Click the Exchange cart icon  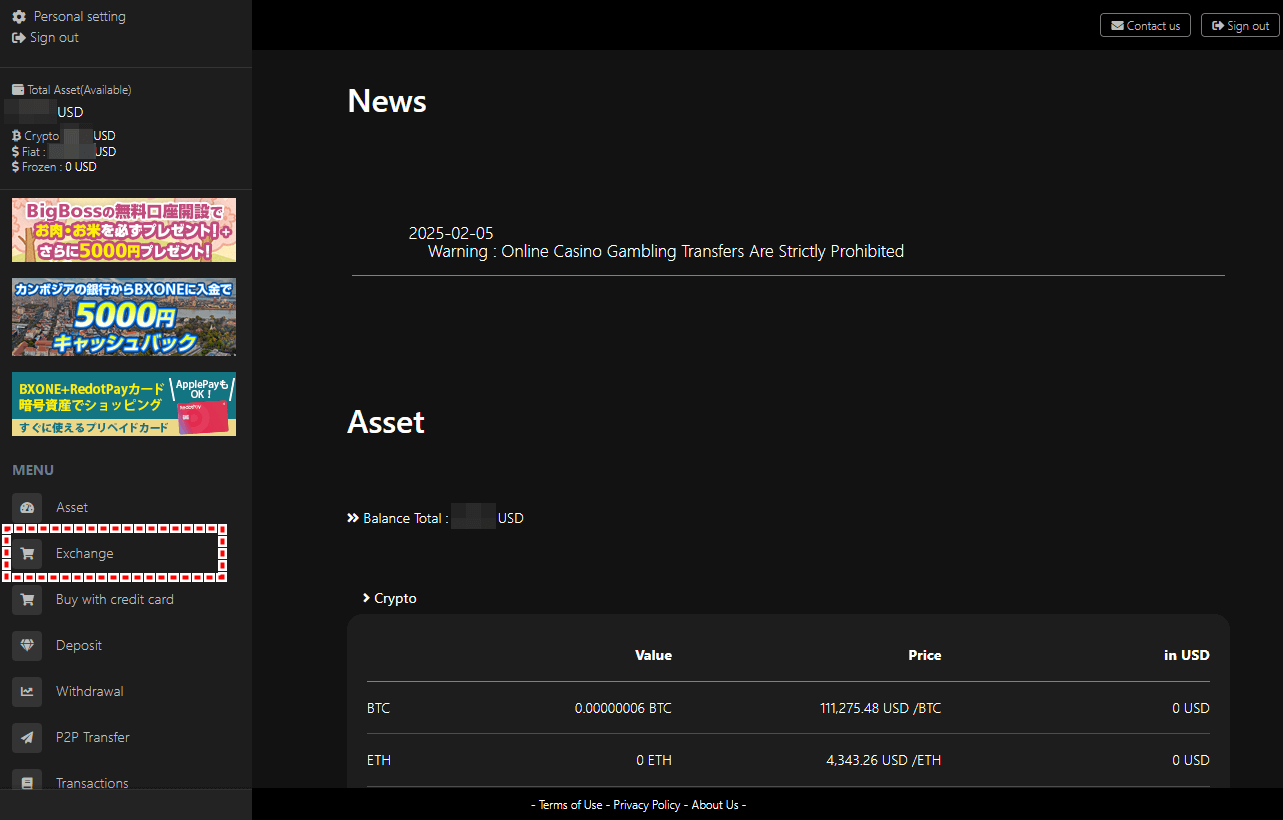(x=27, y=554)
